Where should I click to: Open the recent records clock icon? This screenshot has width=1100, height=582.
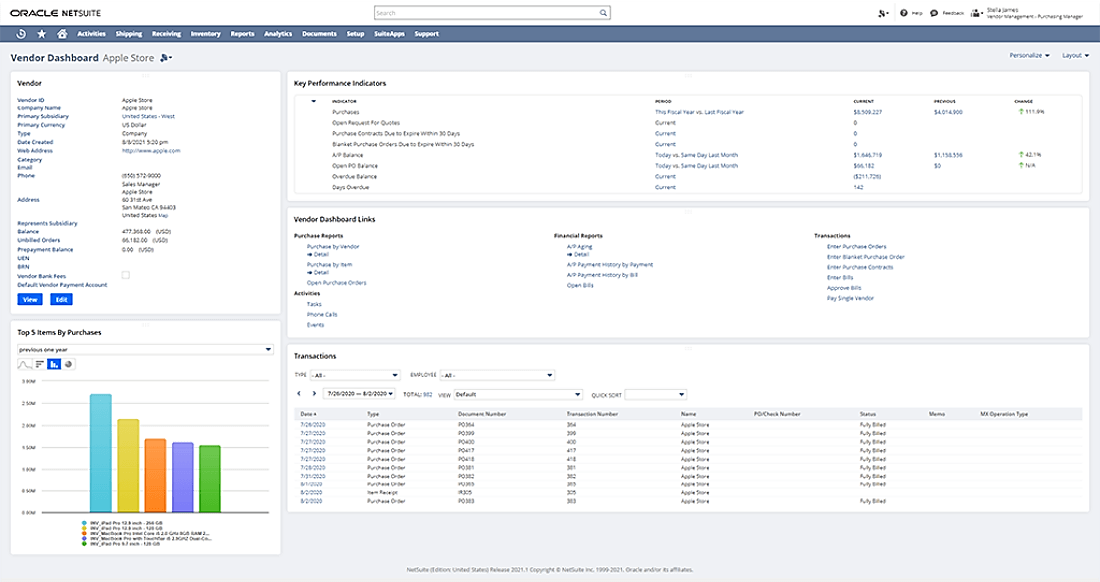click(21, 33)
